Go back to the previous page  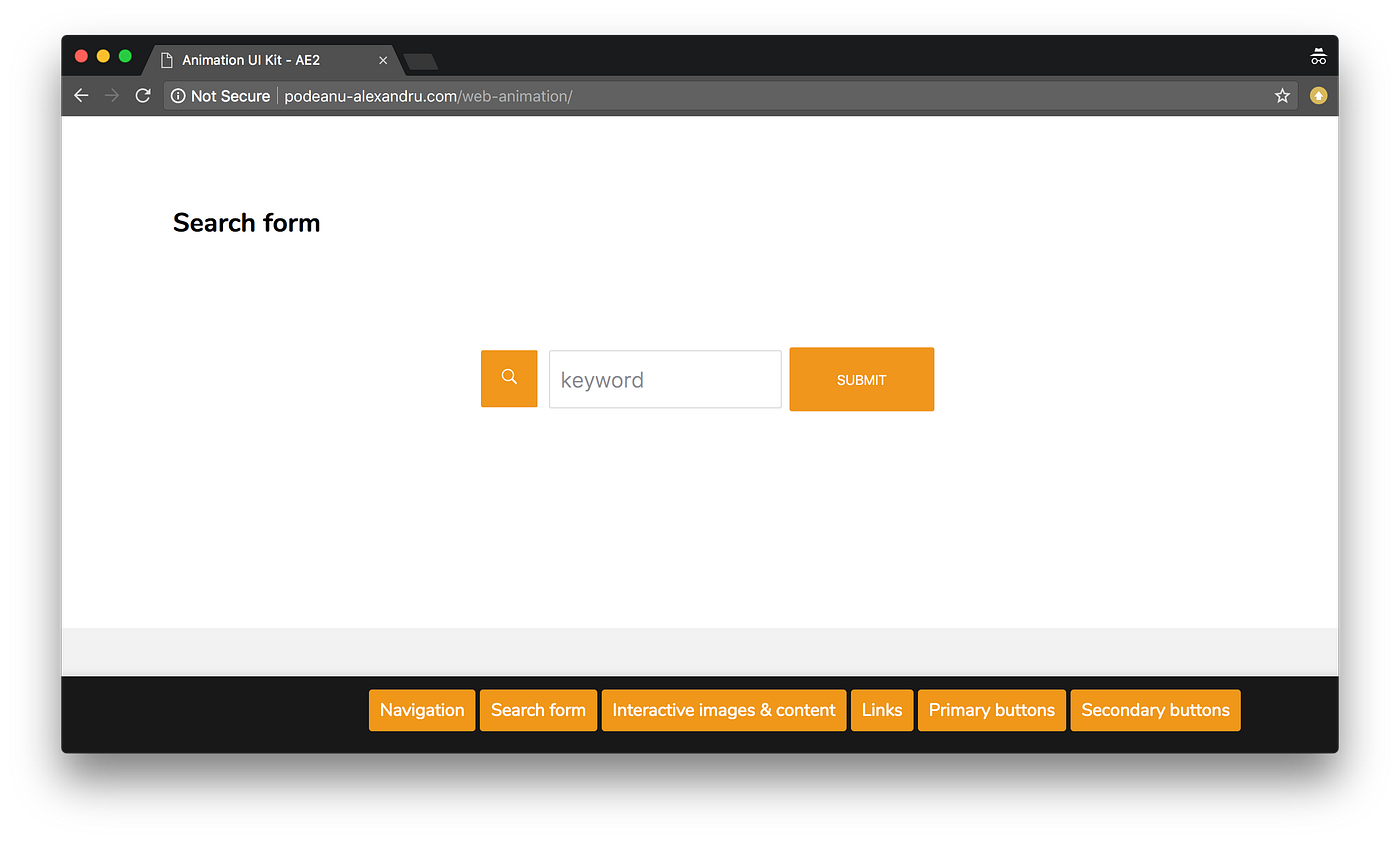(x=81, y=95)
